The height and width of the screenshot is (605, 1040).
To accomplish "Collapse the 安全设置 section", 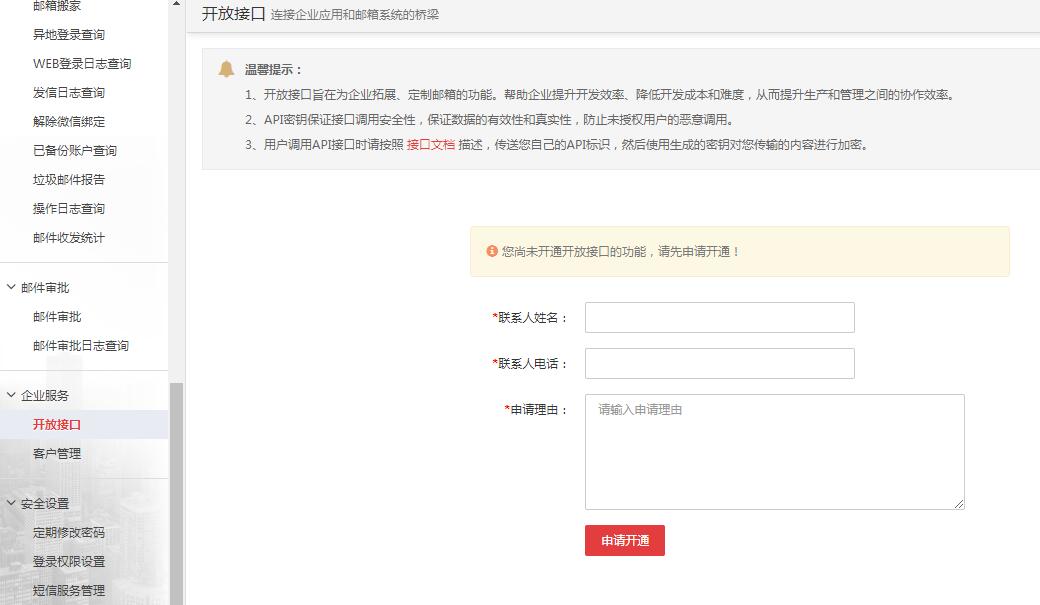I will 11,504.
